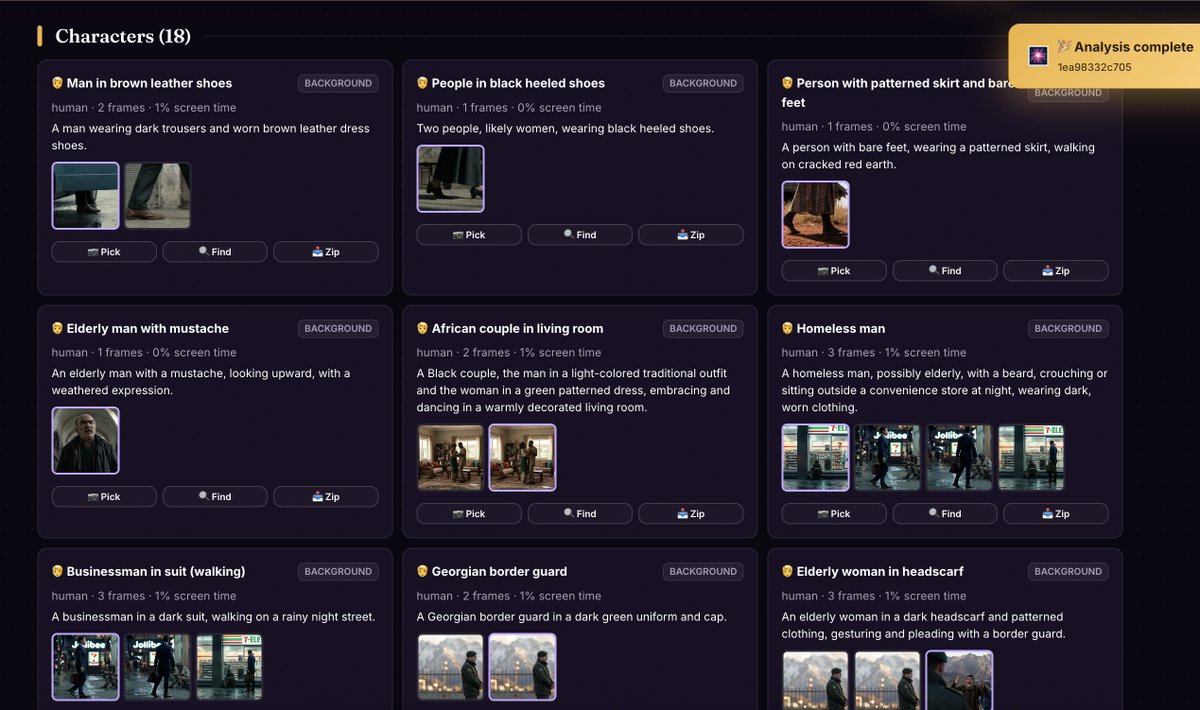Click Find for Homeless man
Viewport: 1200px width, 710px height.
pos(945,514)
